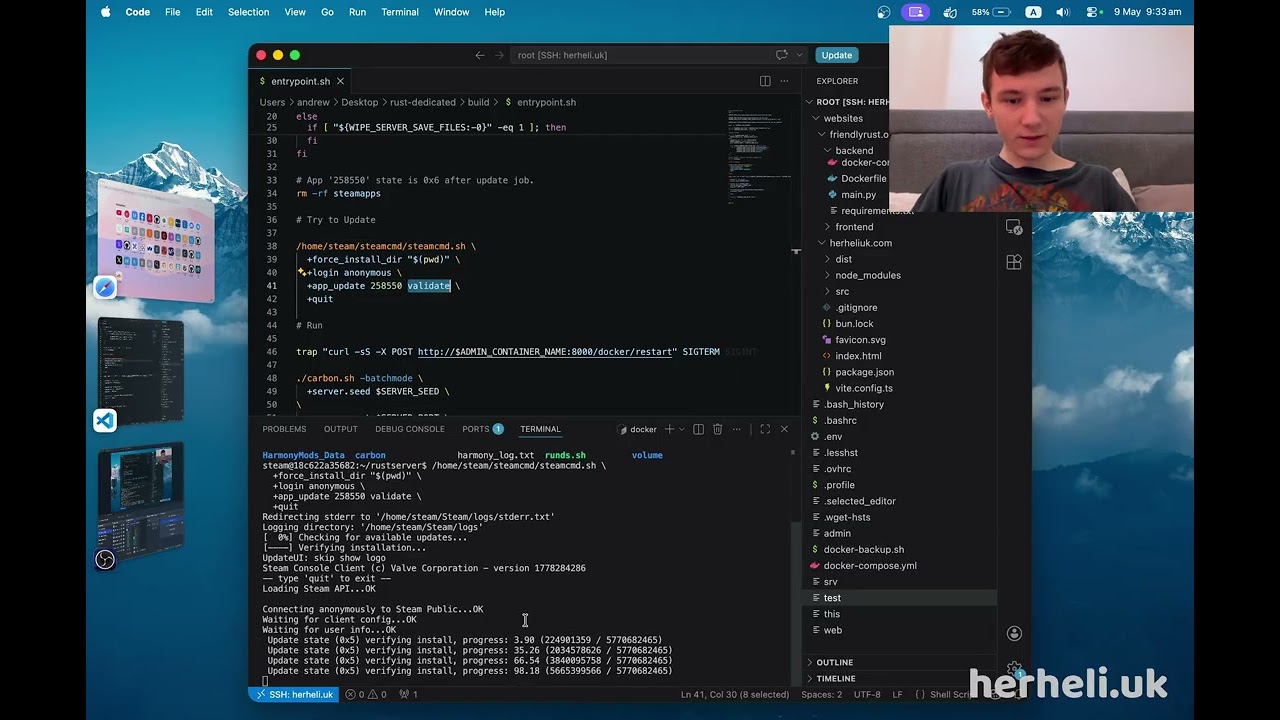Click the curl URL link in editor
The width and height of the screenshot is (1280, 720).
[x=546, y=352]
